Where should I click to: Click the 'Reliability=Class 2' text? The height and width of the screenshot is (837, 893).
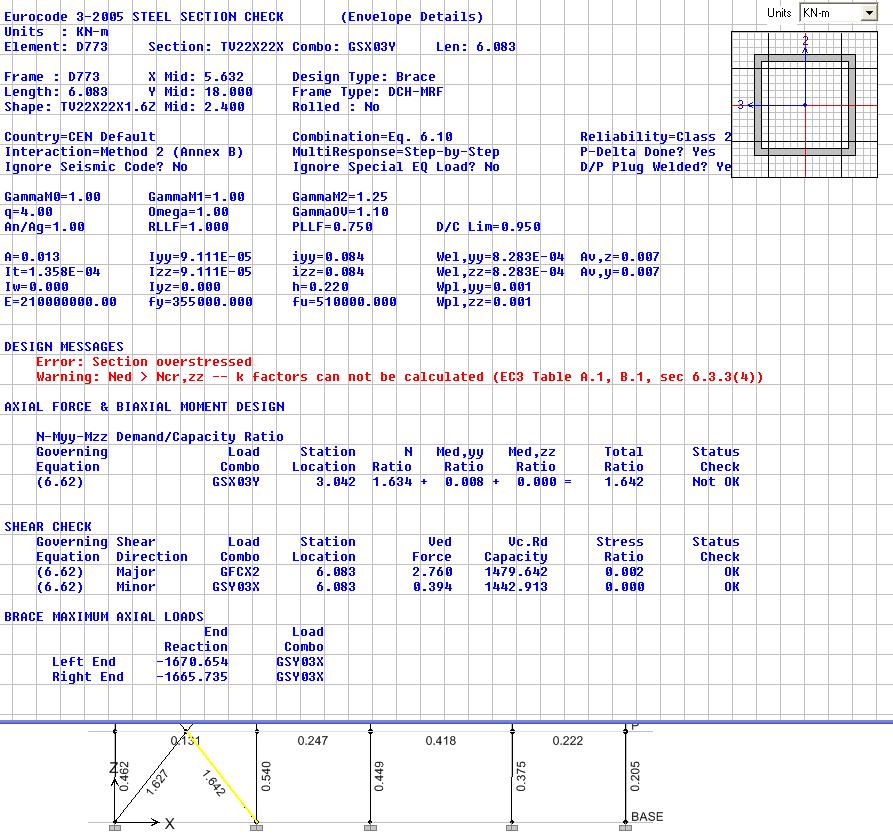(x=655, y=137)
